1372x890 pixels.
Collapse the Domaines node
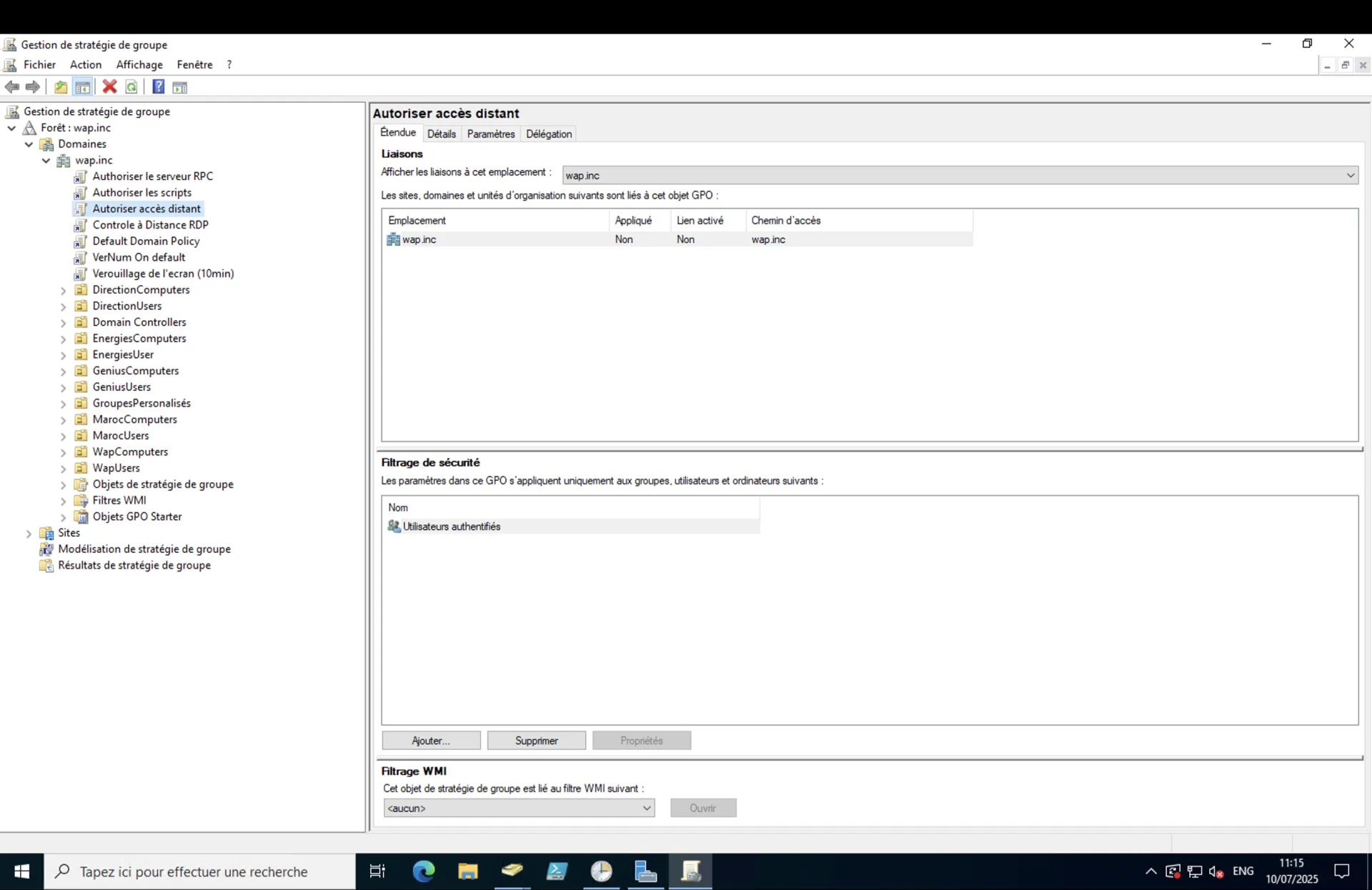tap(29, 144)
